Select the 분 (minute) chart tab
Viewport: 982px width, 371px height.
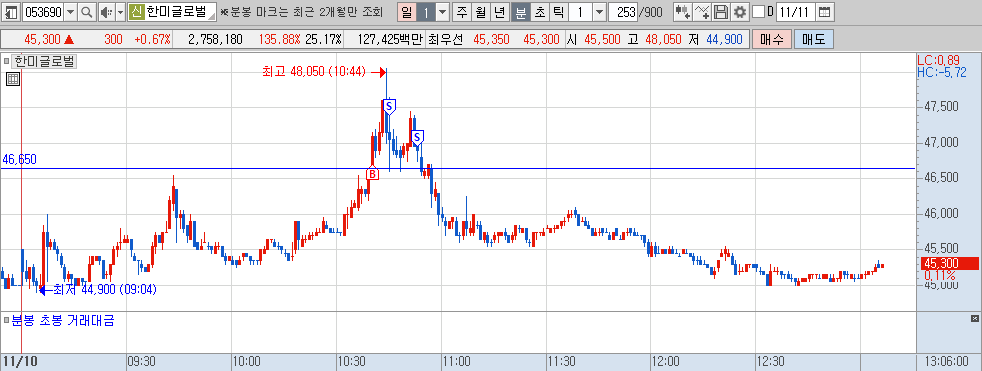coord(520,12)
